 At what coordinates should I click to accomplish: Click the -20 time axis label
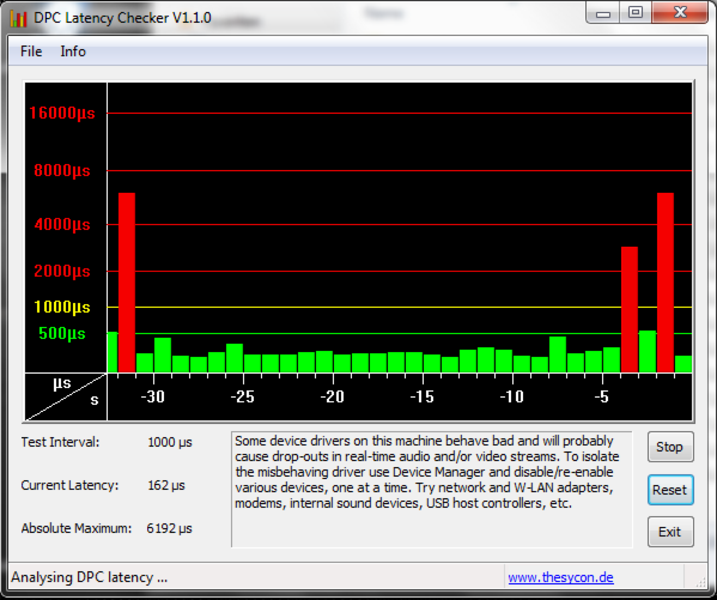point(332,396)
